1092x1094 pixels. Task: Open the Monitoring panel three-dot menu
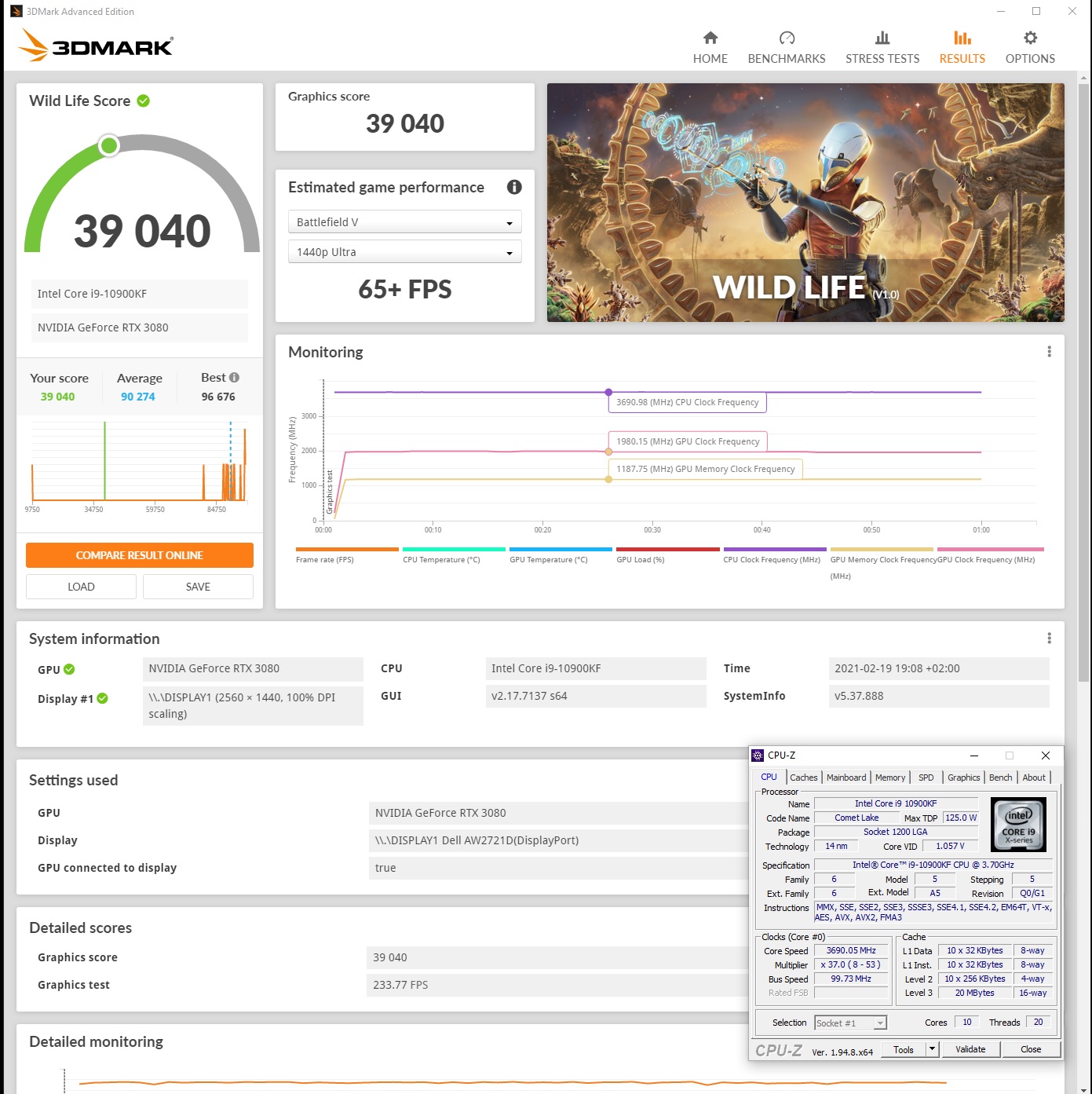[x=1049, y=352]
